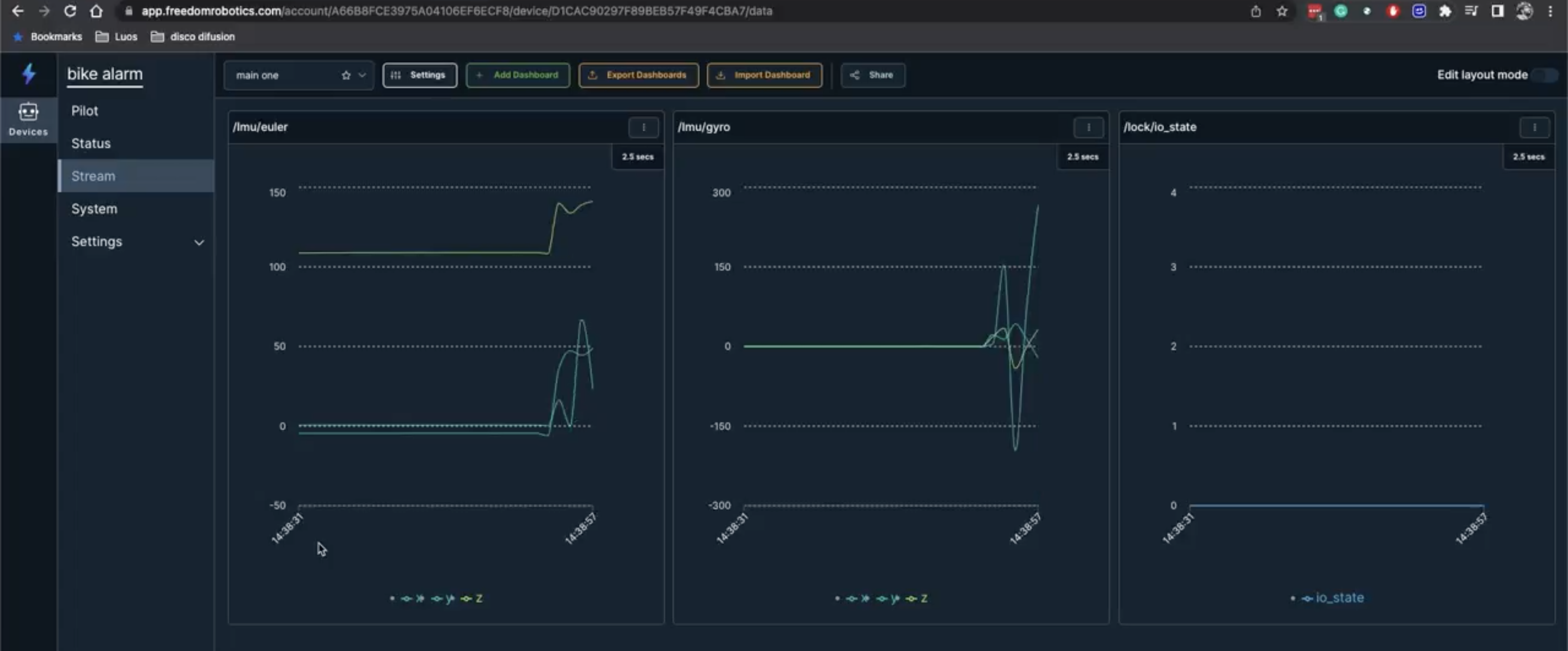Click the browser reload icon

tap(70, 11)
